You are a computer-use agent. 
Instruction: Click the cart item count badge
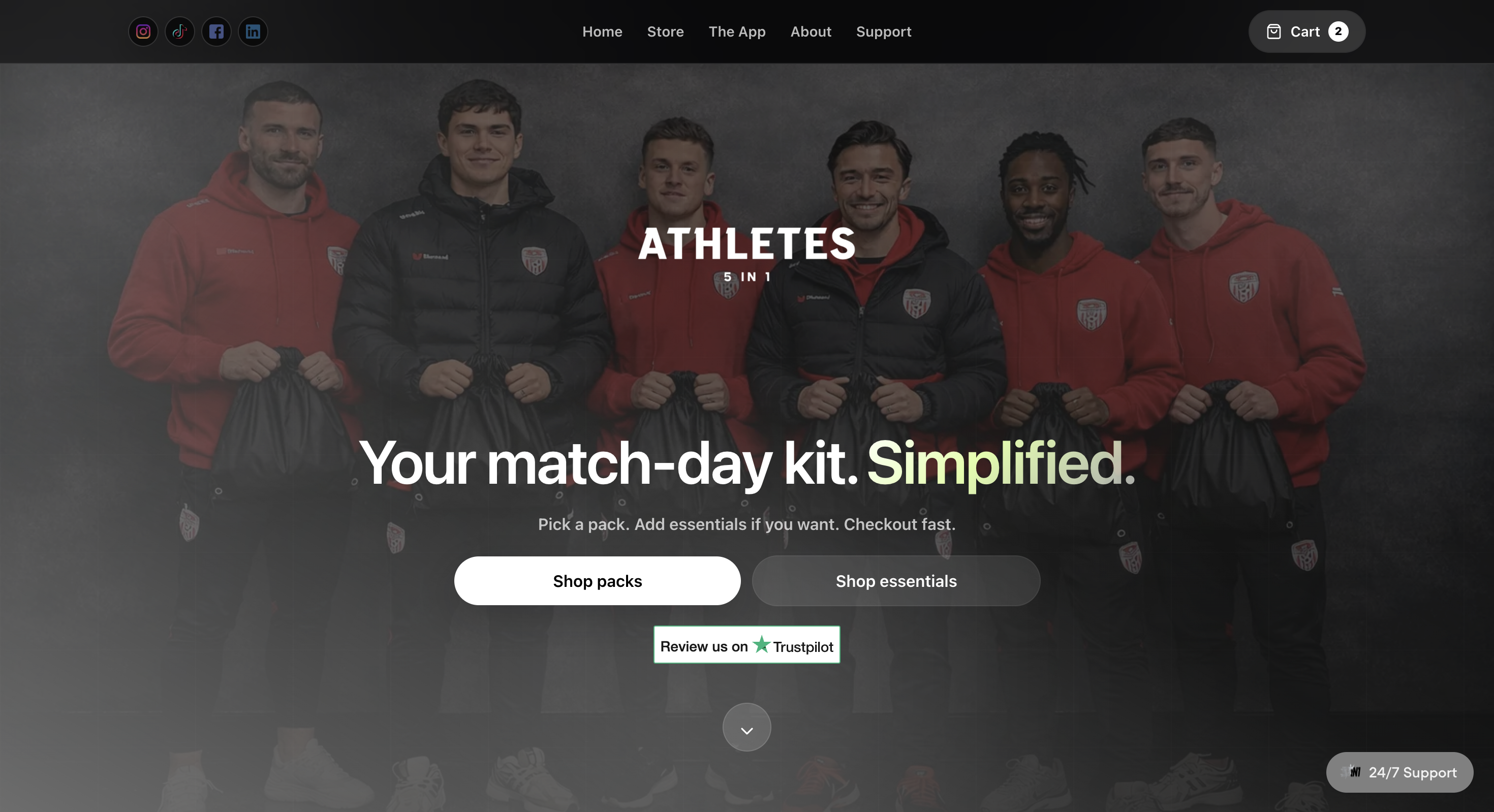click(x=1339, y=32)
